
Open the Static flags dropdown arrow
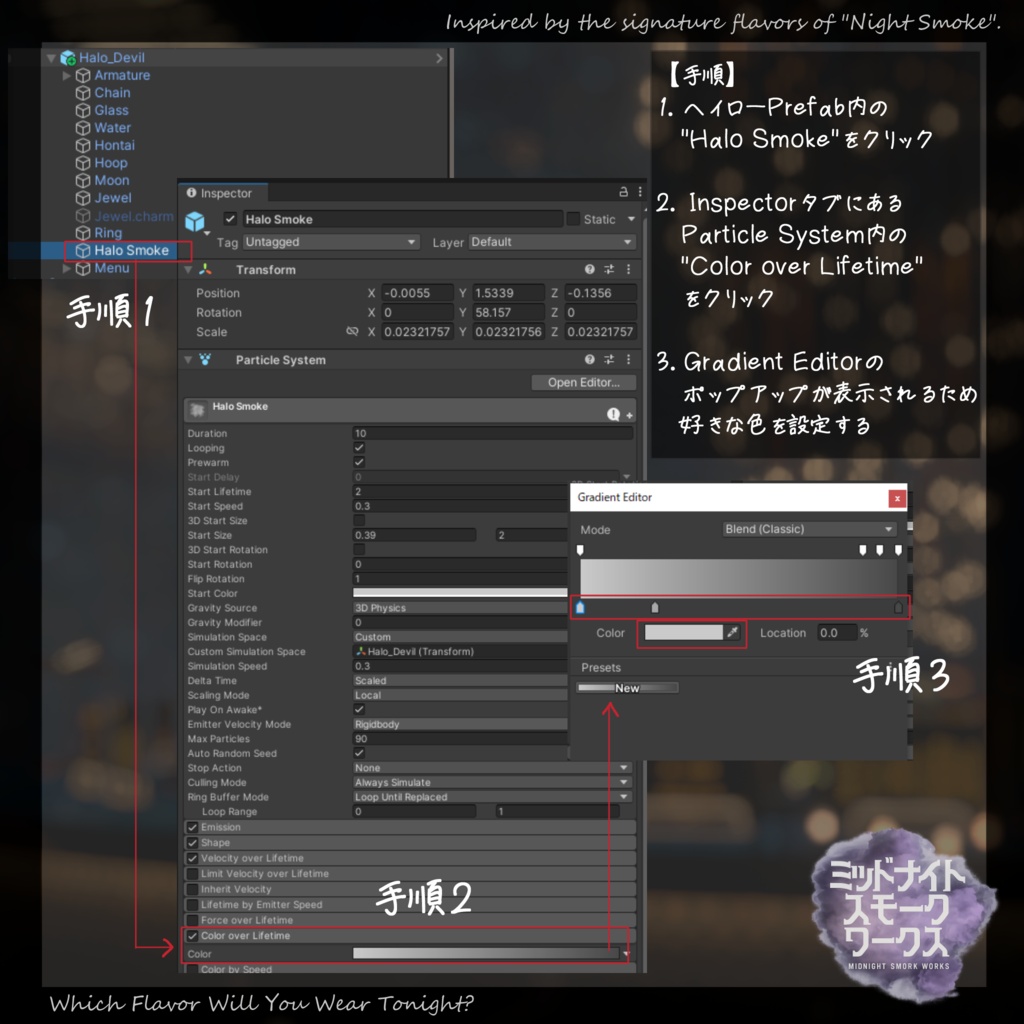point(631,219)
